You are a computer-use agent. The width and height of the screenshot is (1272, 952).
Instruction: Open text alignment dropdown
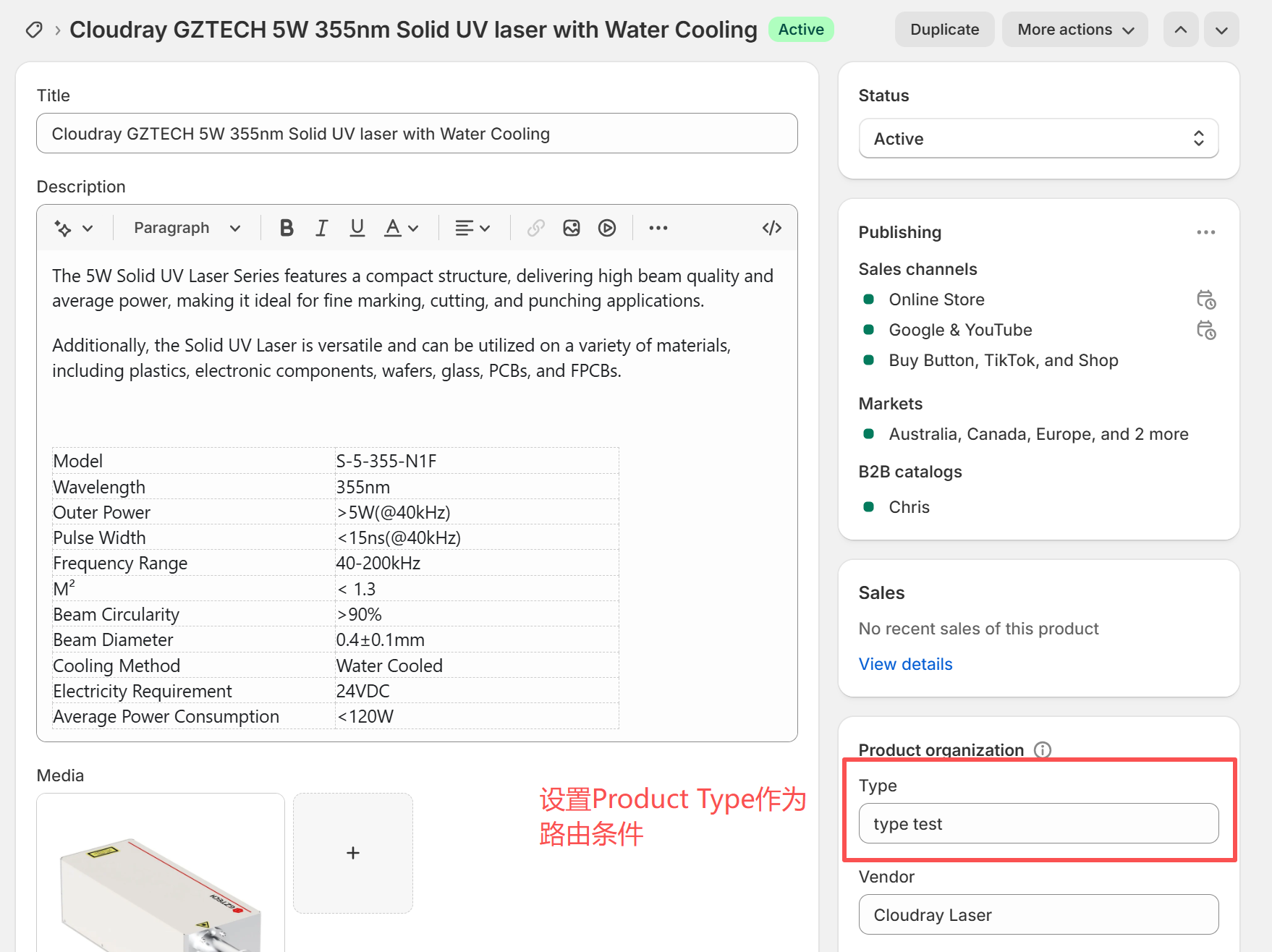(x=472, y=228)
